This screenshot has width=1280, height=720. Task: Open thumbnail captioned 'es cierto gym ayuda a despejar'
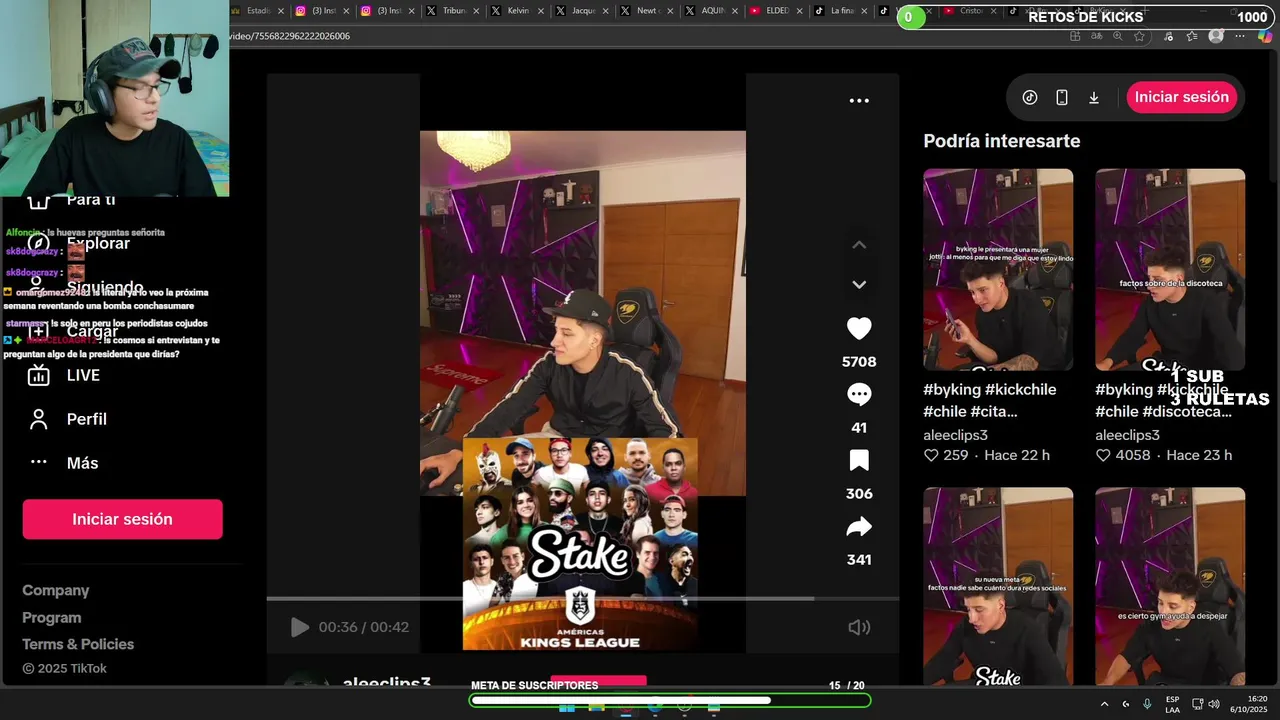(1170, 586)
